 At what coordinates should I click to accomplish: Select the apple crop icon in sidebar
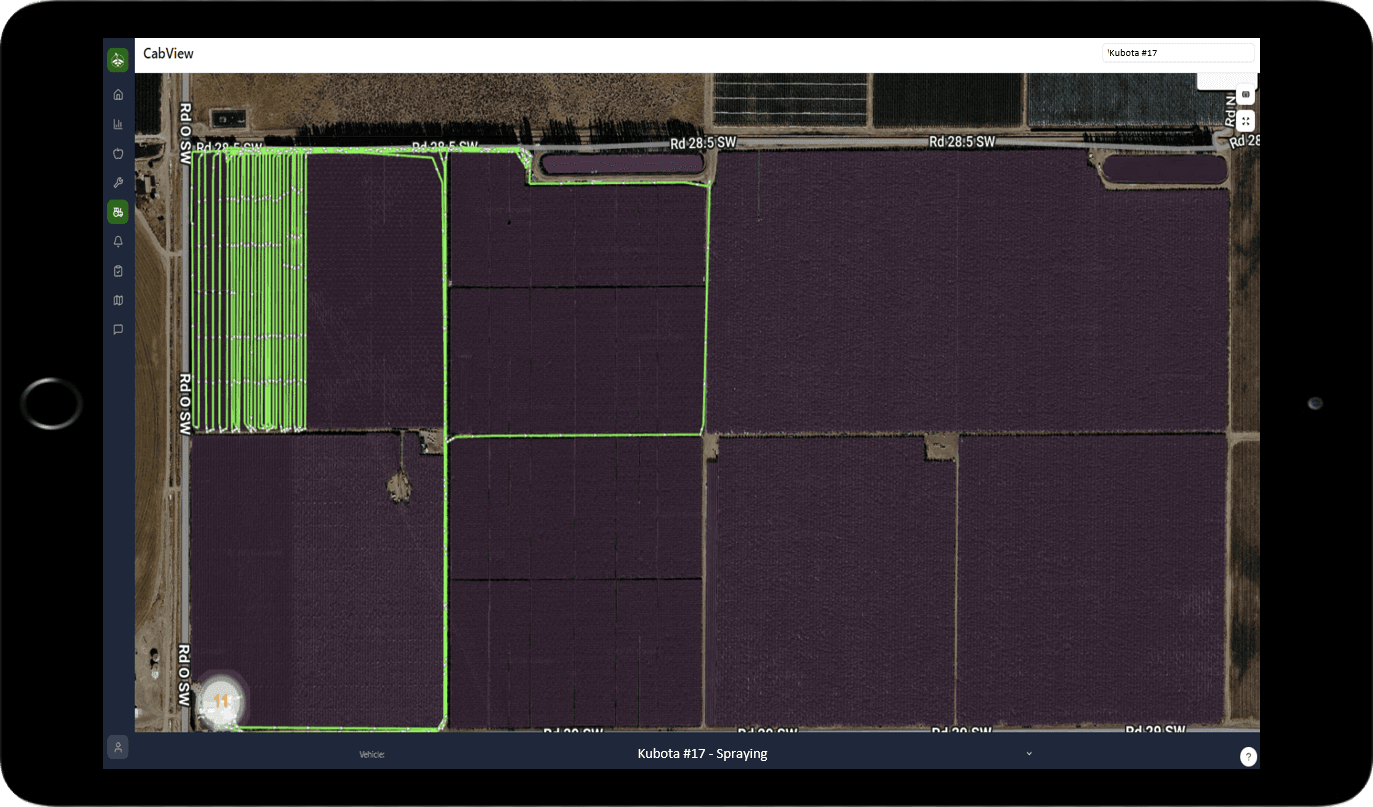[x=118, y=152]
